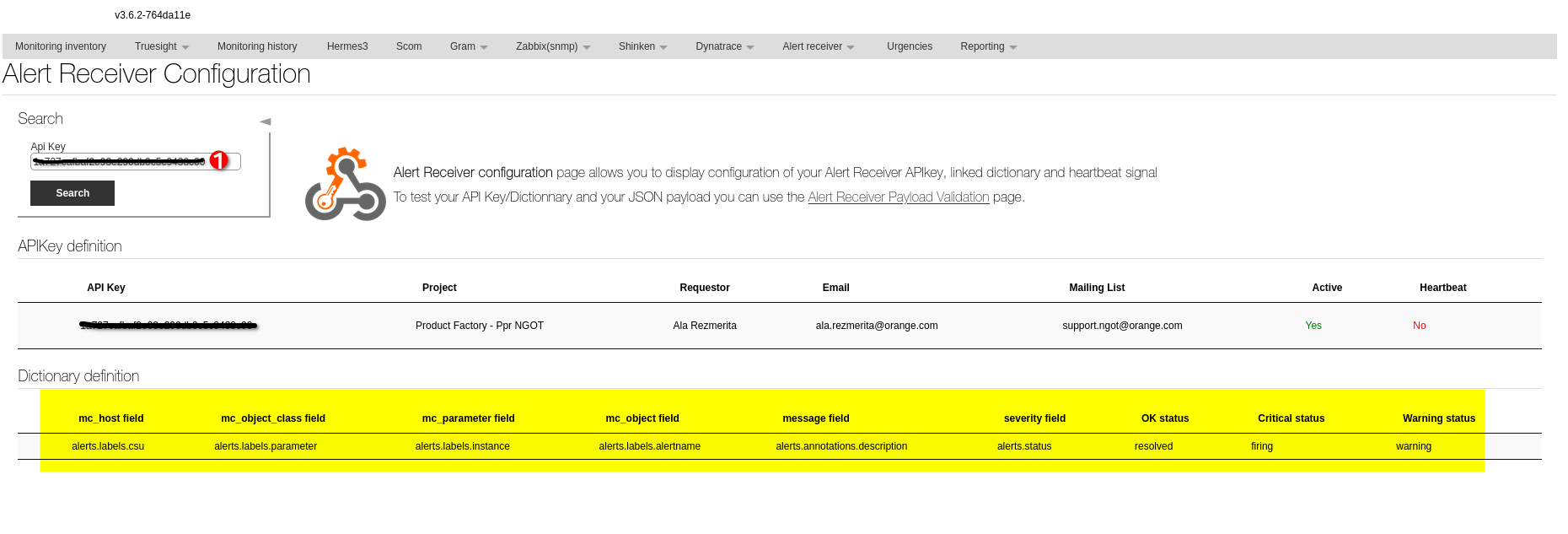The height and width of the screenshot is (534, 1568).
Task: Click the warning status value
Action: click(1414, 446)
